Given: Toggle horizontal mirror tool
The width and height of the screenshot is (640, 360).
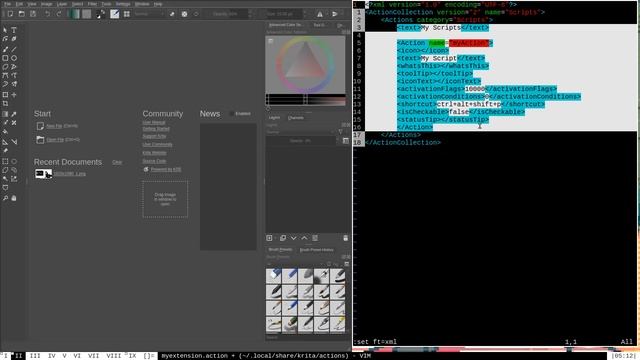Looking at the screenshot, I should click(x=320, y=14).
